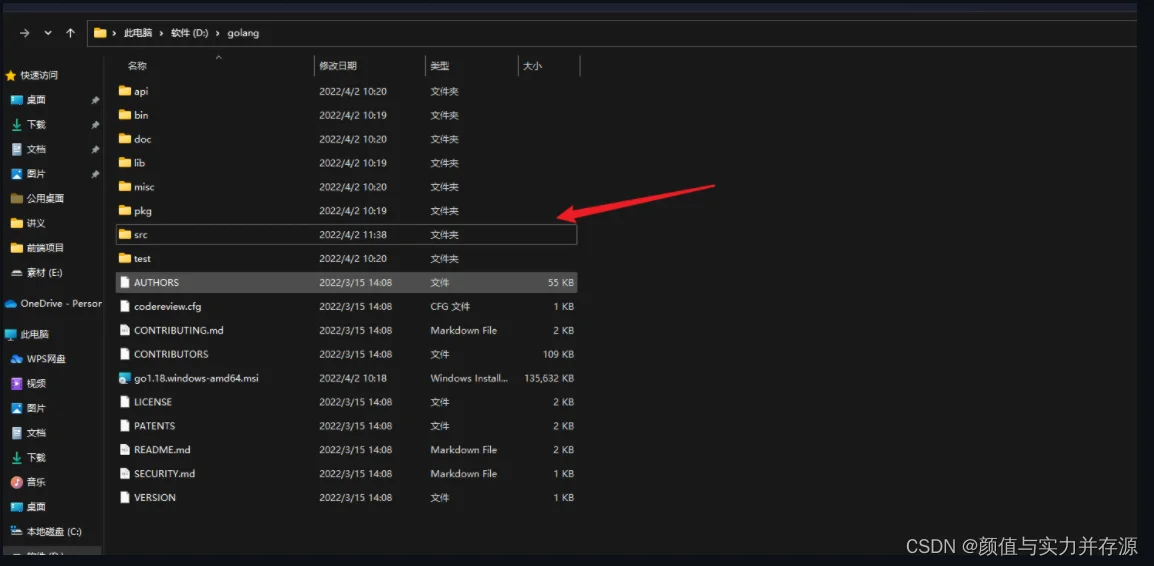Screen dimensions: 1154x566
Task: Open pinned 文档 under quick access
Action: (36, 149)
